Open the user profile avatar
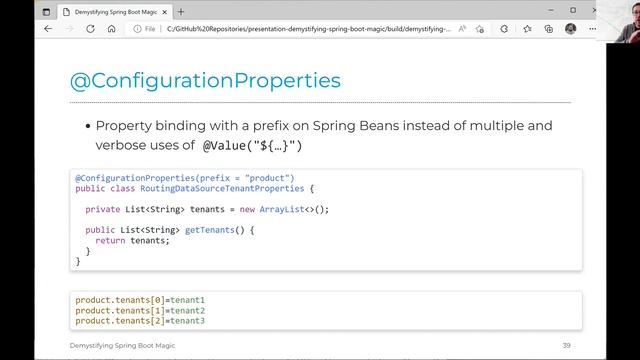This screenshot has width=640, height=360. 571,29
